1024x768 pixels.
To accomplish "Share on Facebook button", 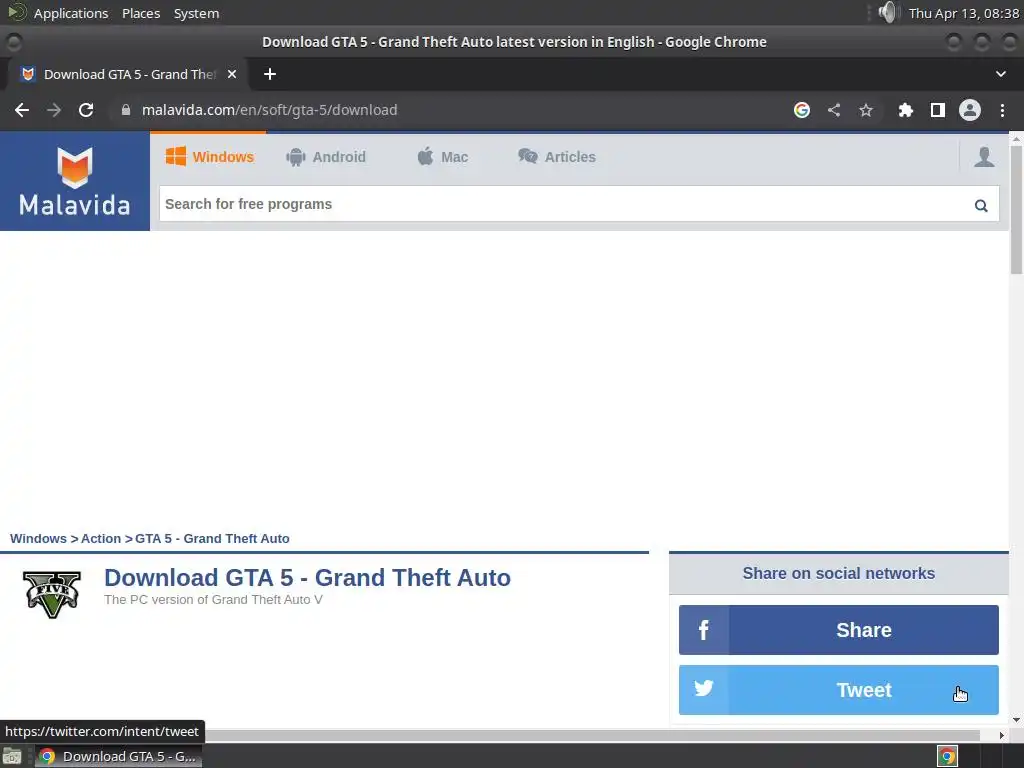I will (x=839, y=630).
